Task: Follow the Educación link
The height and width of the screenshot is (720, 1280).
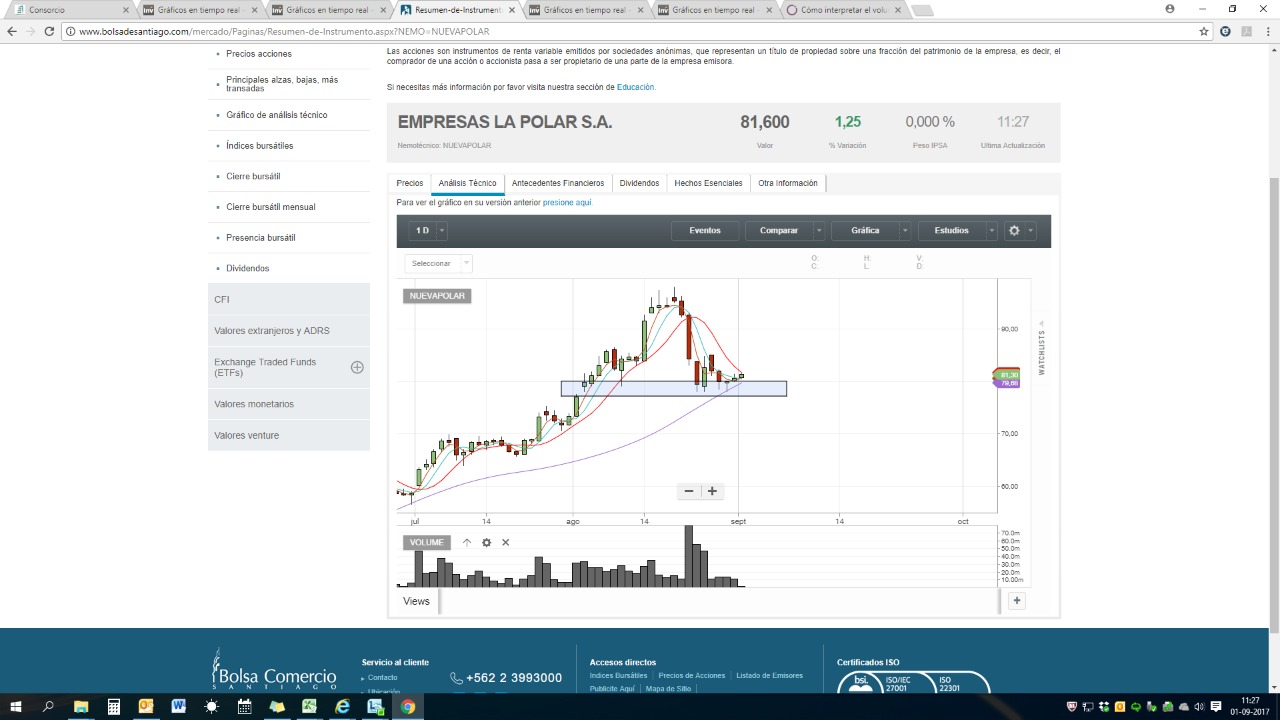Action: click(636, 87)
